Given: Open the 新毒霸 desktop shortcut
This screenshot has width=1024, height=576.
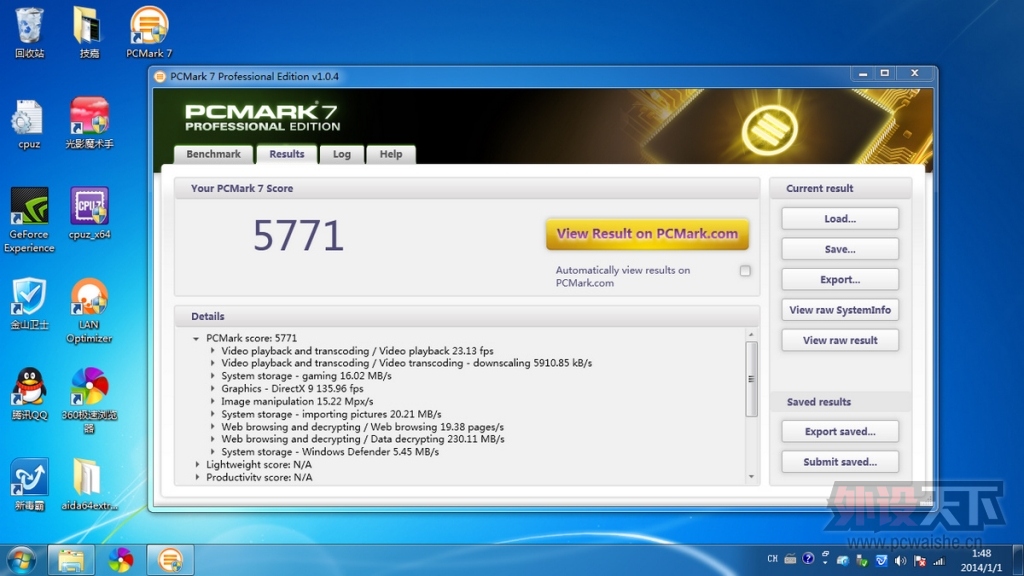Looking at the screenshot, I should click(29, 484).
